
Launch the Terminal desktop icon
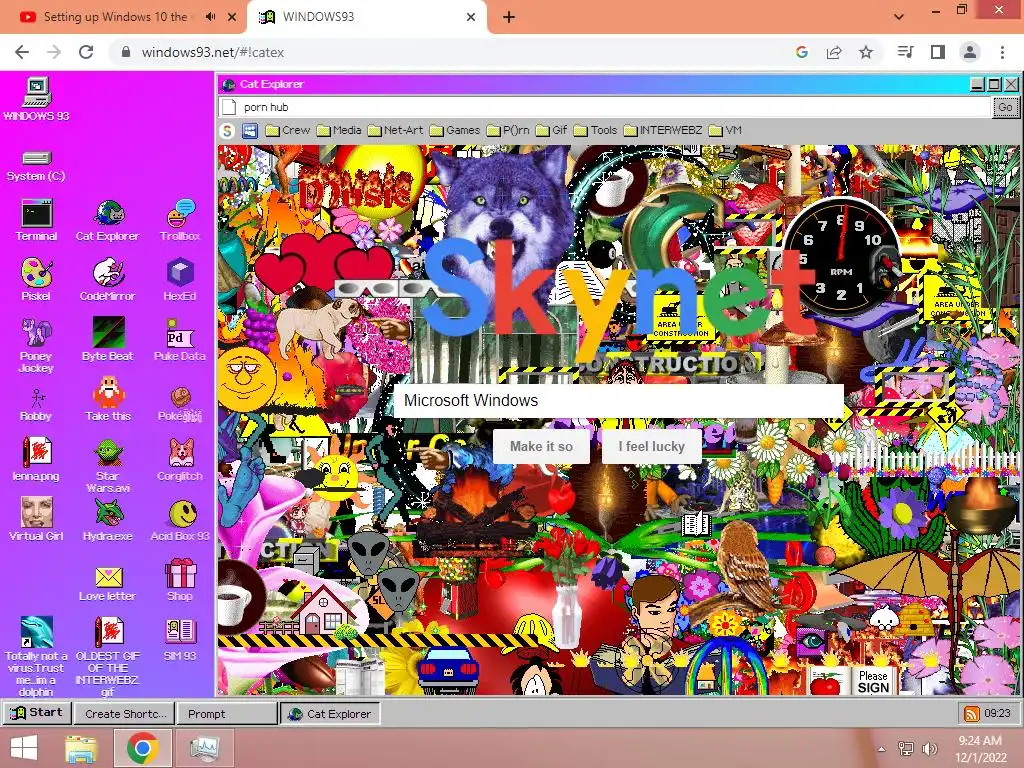click(36, 221)
